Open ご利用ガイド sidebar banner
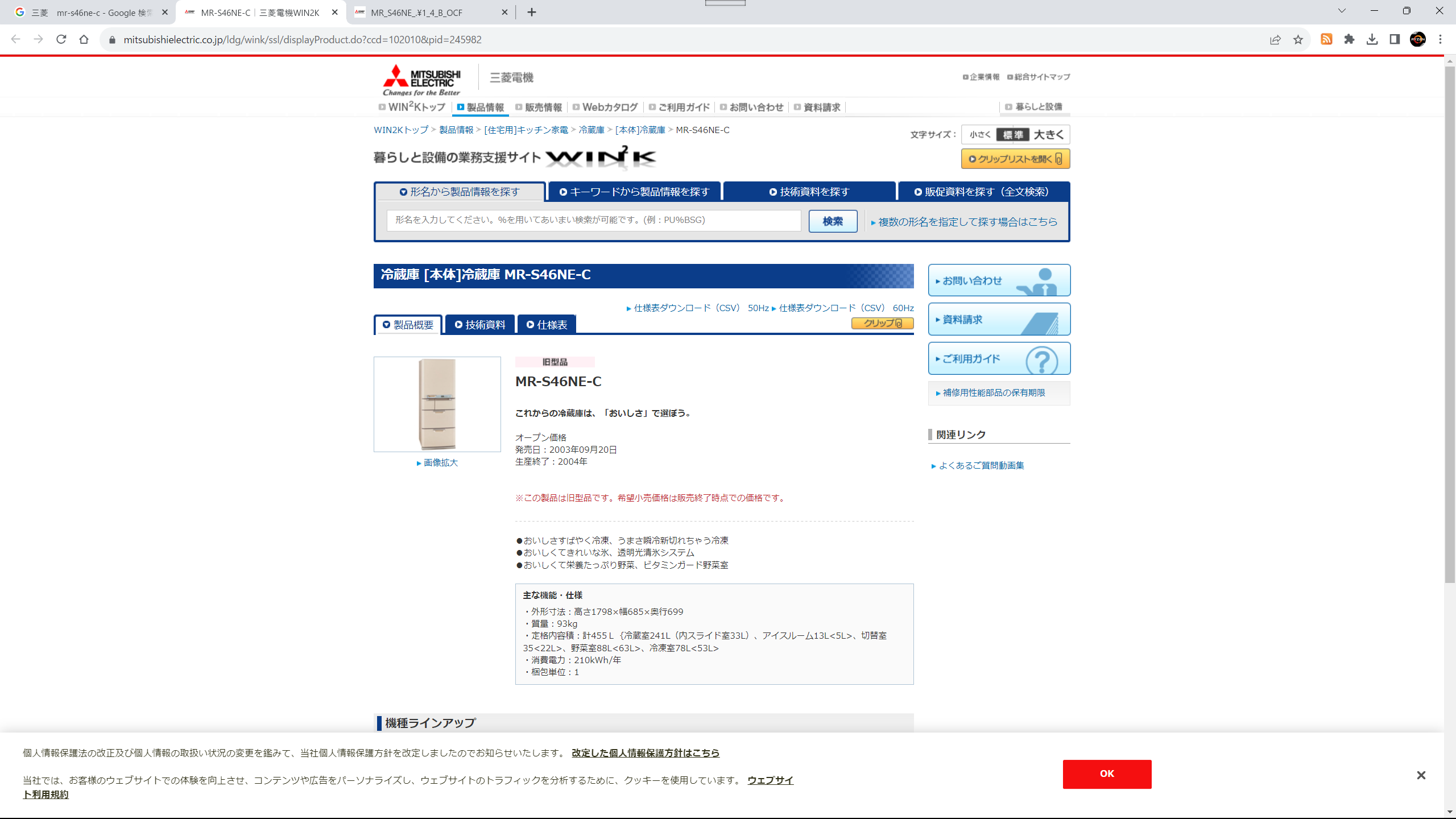This screenshot has width=1456, height=819. pos(999,358)
